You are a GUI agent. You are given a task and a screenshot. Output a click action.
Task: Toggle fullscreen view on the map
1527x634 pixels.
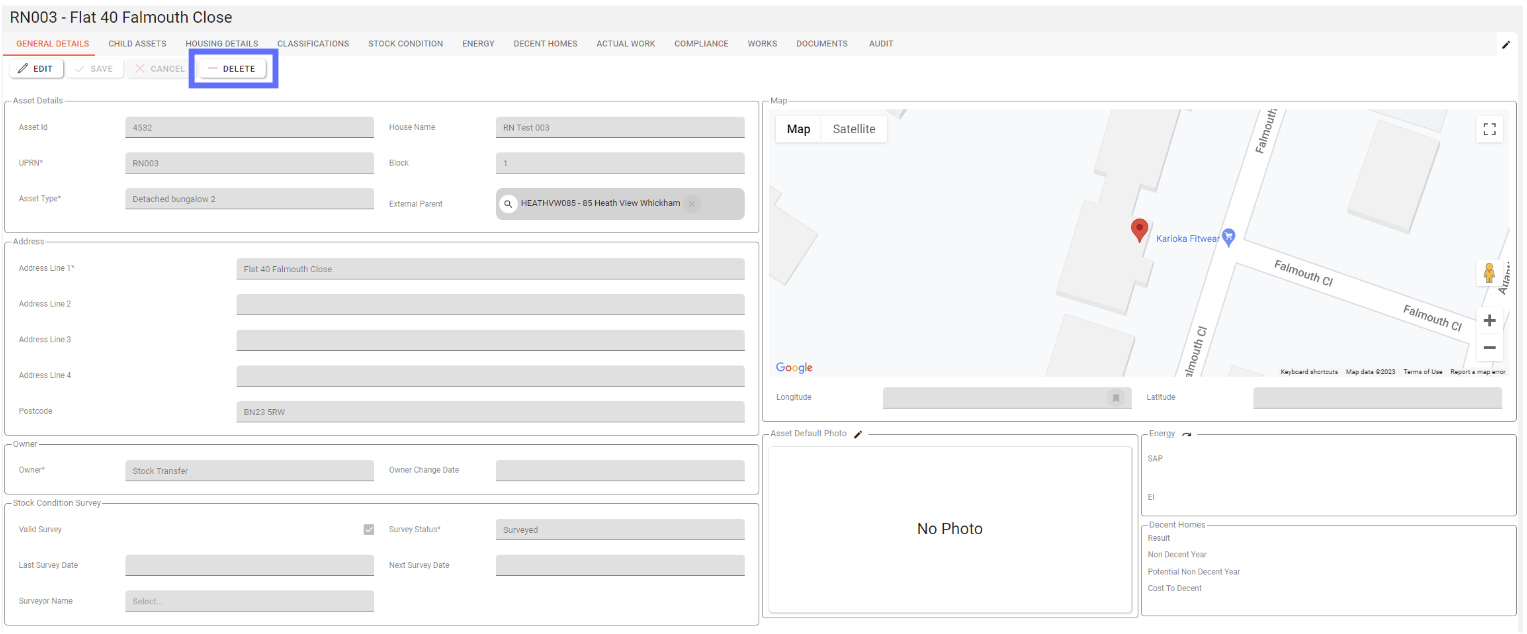(1489, 129)
